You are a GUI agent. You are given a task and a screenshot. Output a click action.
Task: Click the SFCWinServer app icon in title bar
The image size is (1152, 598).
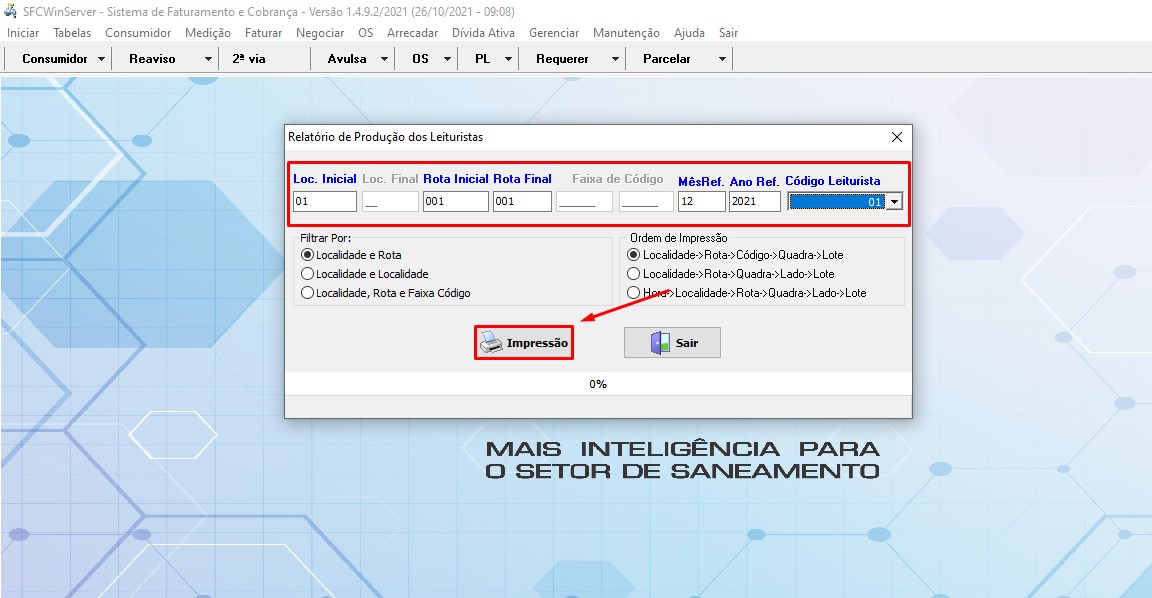pos(11,12)
